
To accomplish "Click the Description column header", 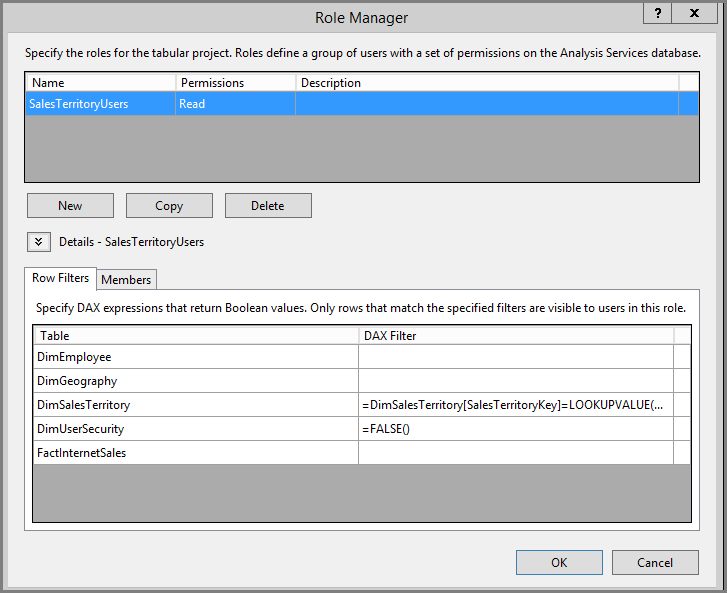I will [487, 83].
